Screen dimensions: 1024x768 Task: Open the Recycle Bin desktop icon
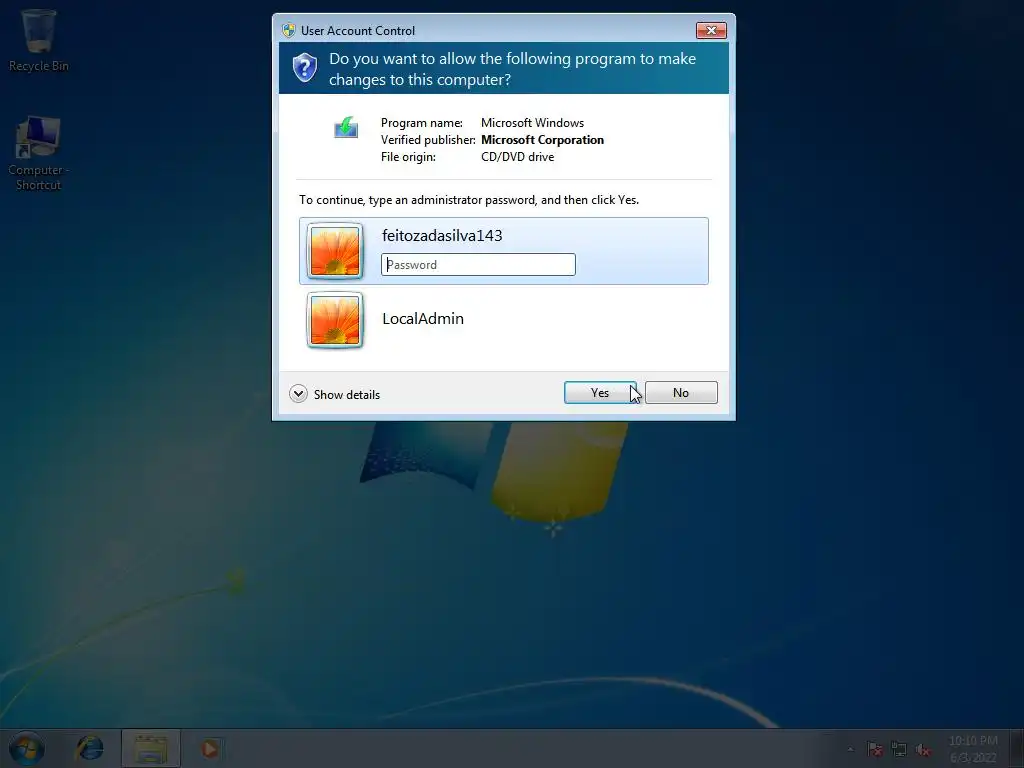[39, 40]
